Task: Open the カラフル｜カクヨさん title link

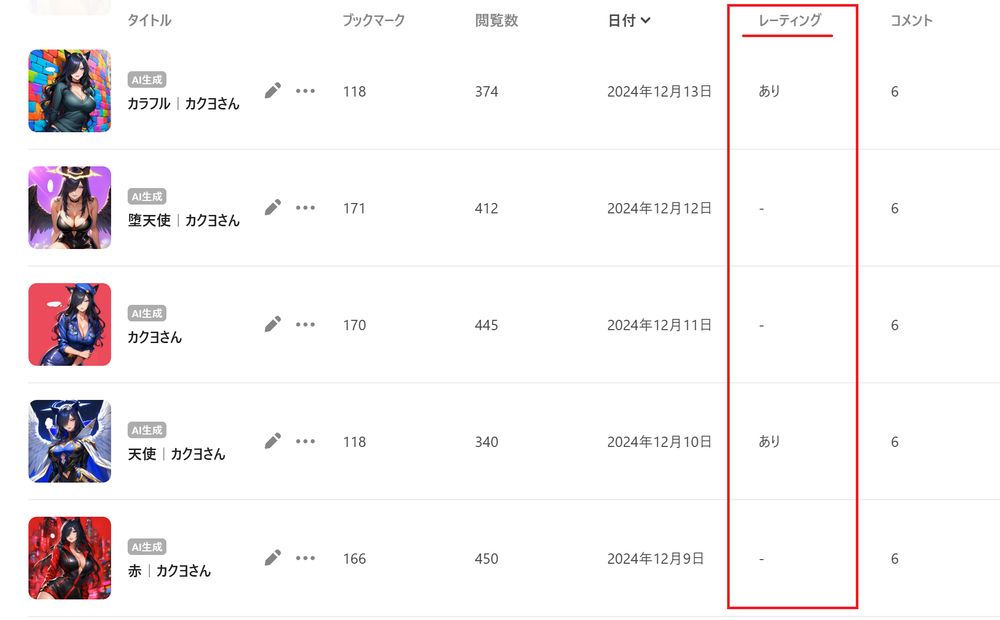Action: coord(183,104)
